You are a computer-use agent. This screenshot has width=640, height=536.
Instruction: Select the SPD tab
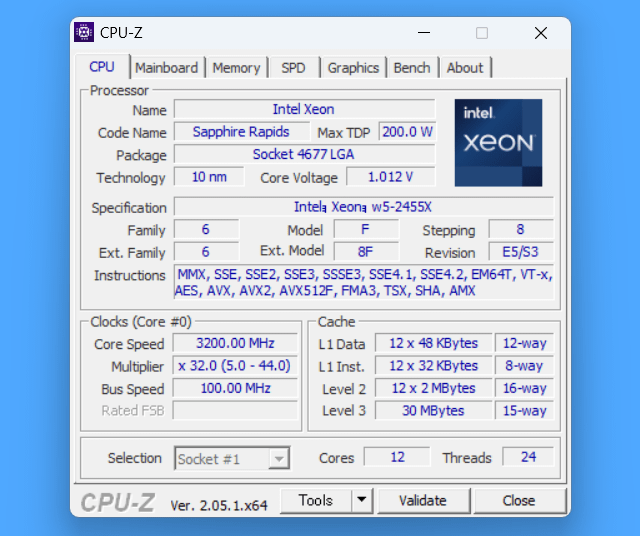293,68
